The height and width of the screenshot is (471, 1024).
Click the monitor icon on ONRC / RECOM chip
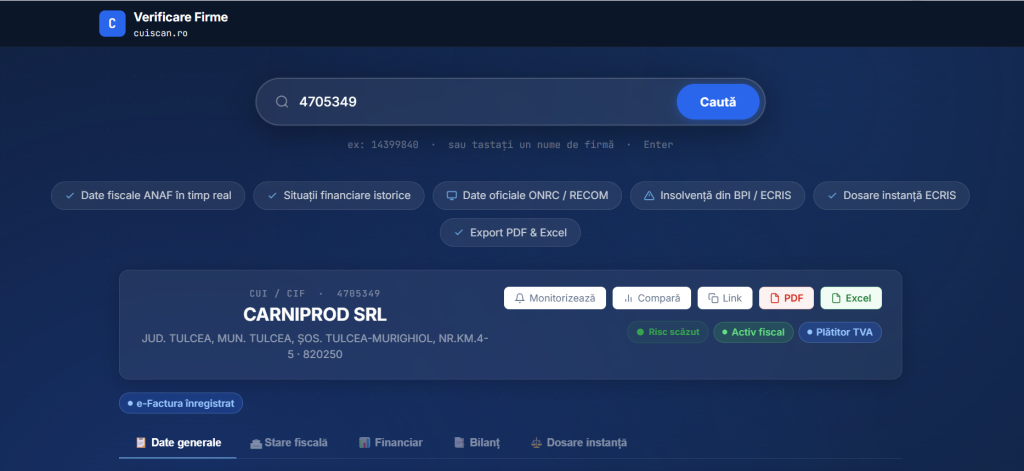pyautogui.click(x=451, y=195)
